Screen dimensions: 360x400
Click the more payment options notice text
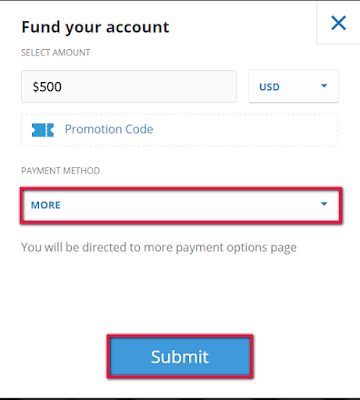[x=159, y=248]
